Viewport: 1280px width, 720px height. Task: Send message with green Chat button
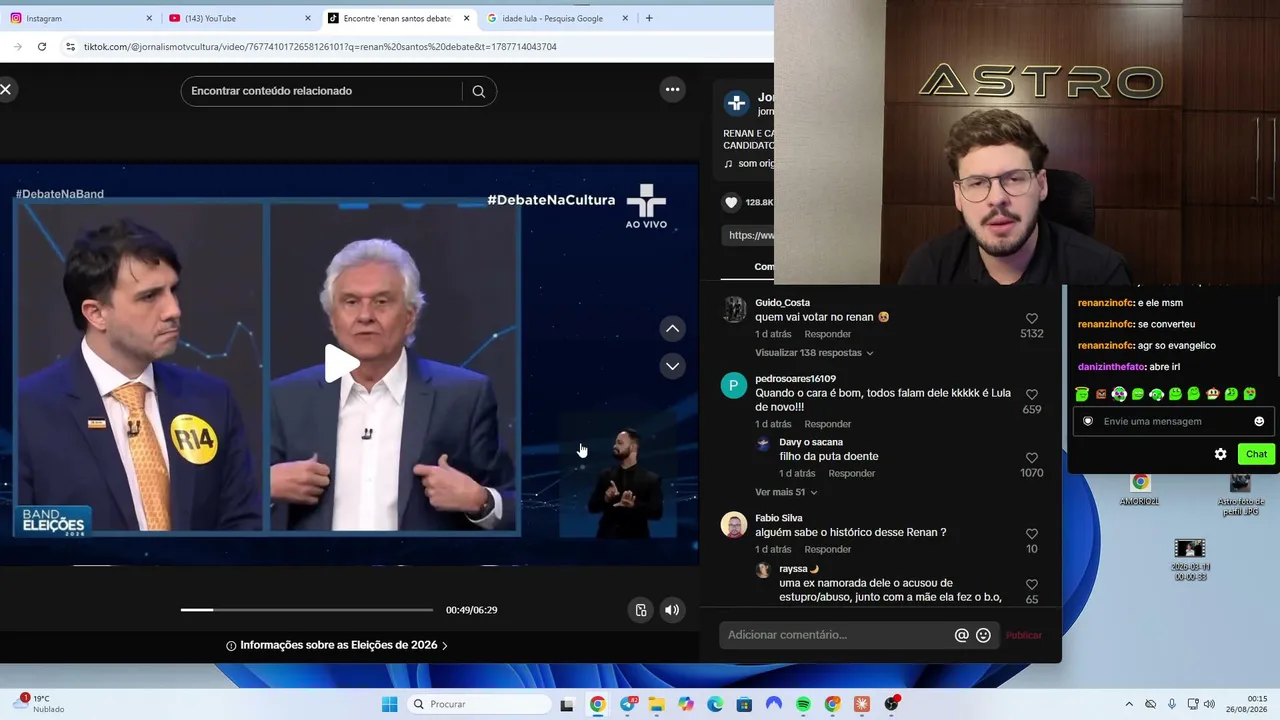[x=1256, y=454]
